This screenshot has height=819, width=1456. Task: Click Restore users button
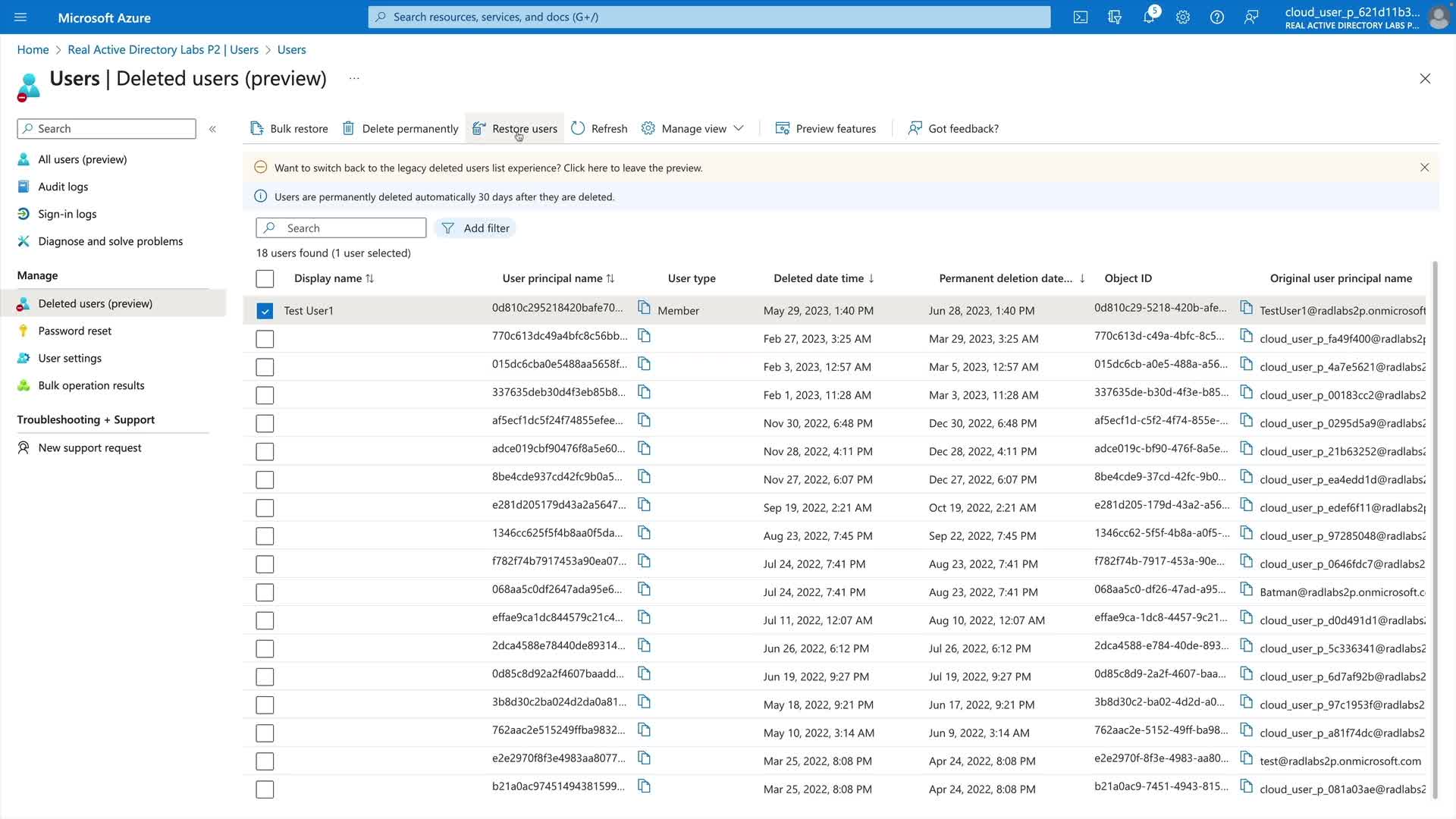[x=515, y=128]
